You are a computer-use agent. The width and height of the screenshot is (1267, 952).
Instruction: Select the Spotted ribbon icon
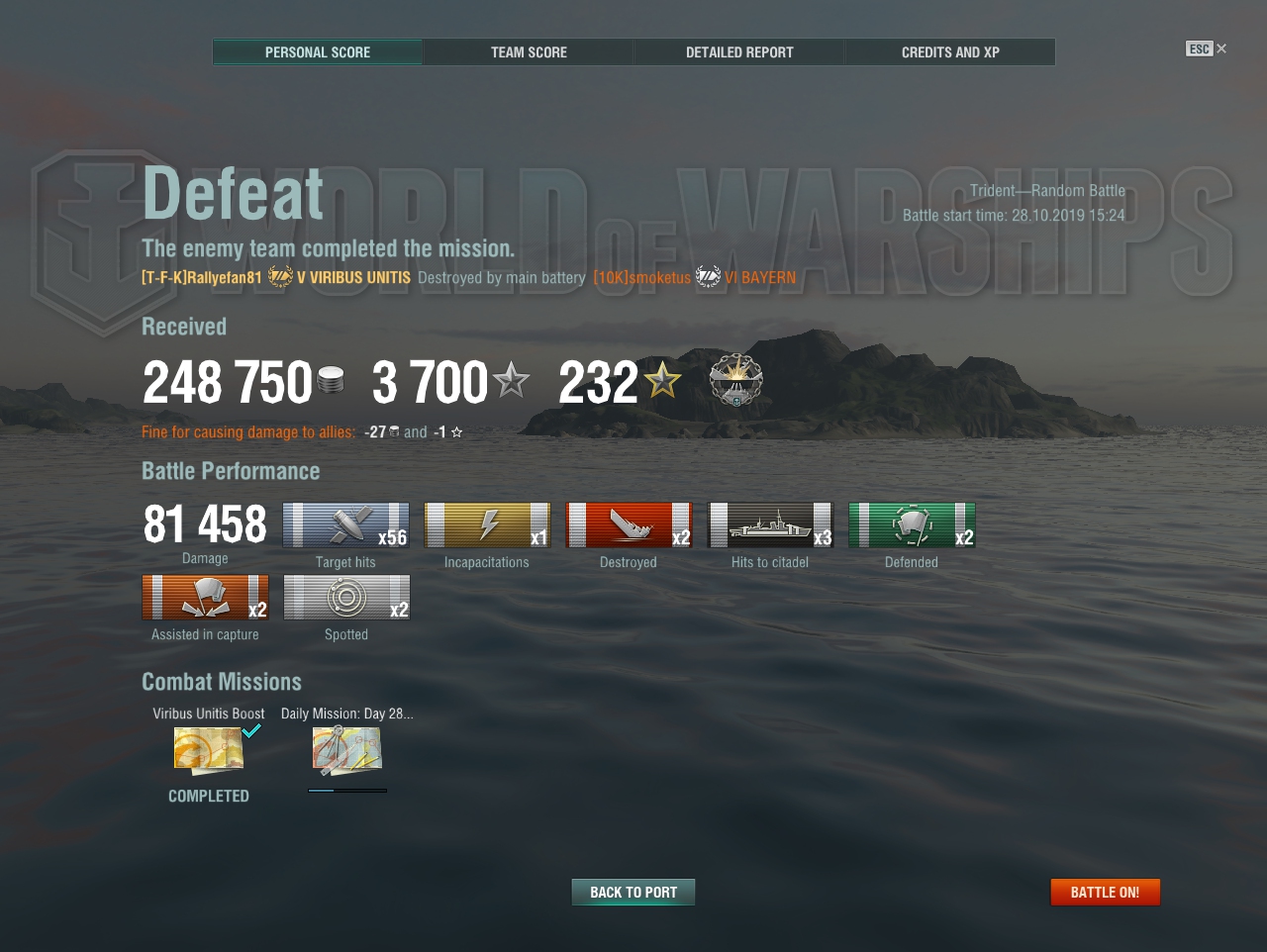pyautogui.click(x=346, y=597)
